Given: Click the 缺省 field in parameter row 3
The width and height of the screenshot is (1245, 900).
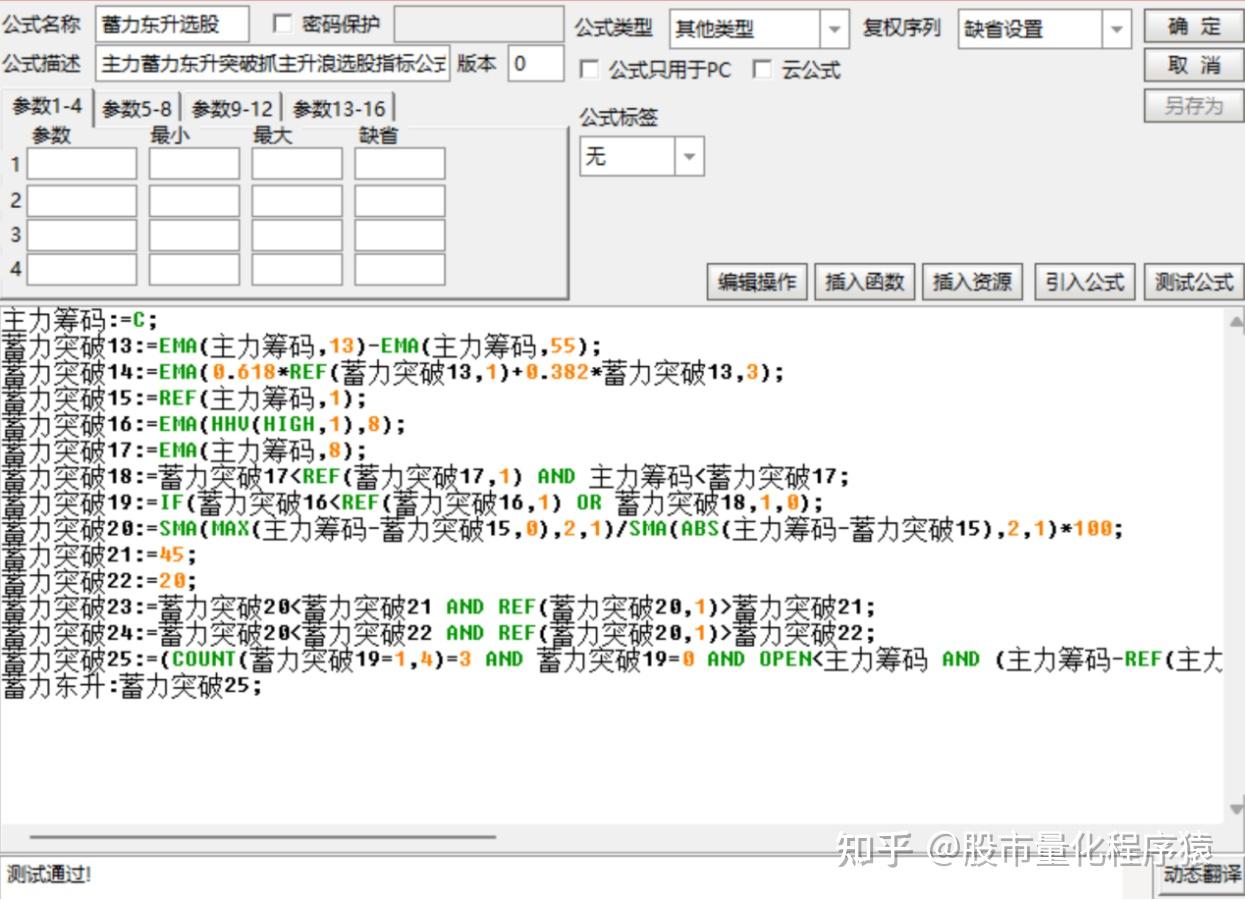Looking at the screenshot, I should 400,235.
